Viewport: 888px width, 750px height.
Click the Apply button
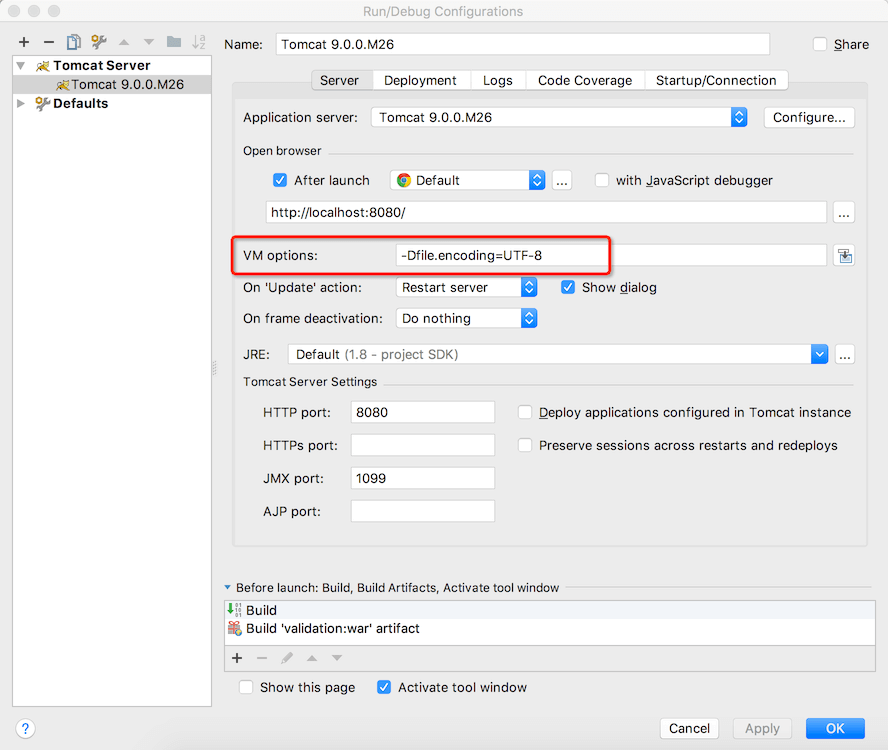pos(762,728)
